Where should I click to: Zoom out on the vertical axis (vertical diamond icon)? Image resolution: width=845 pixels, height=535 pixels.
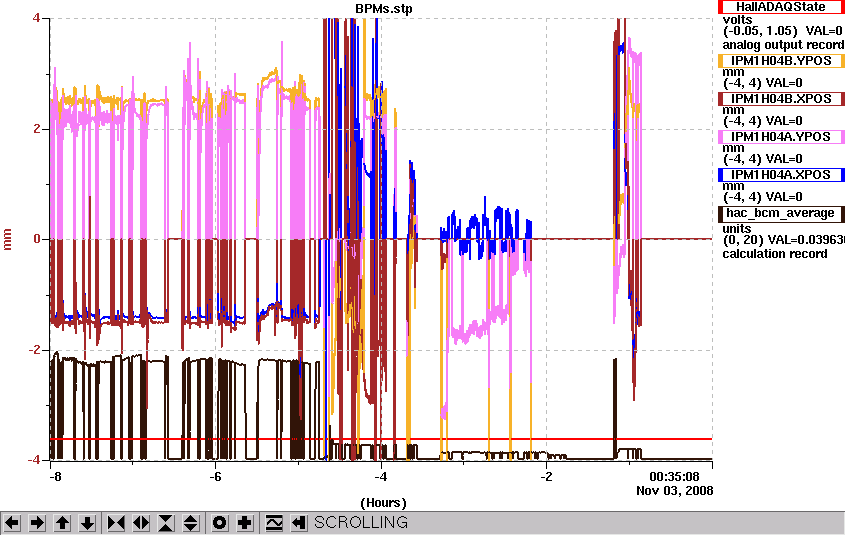click(191, 523)
